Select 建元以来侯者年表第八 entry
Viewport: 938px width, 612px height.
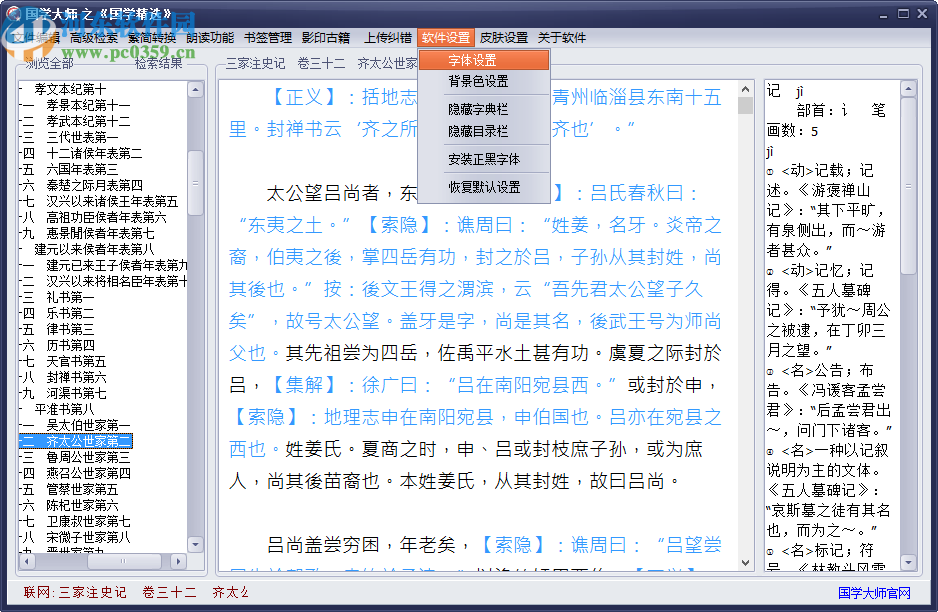tap(94, 249)
